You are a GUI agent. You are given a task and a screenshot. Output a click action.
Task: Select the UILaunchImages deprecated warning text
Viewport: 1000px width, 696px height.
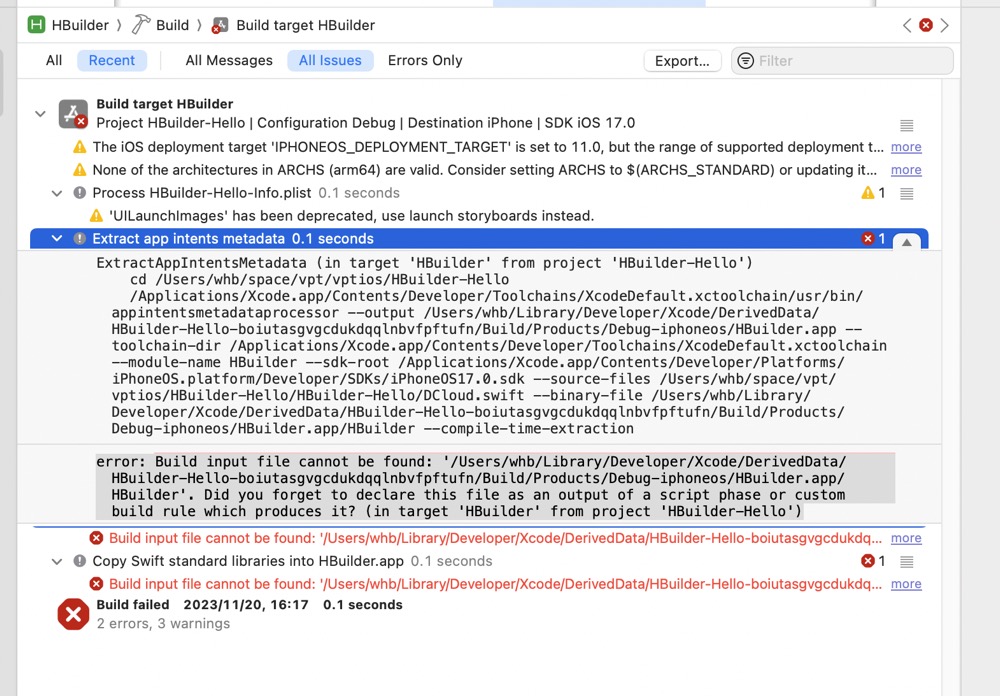(351, 216)
